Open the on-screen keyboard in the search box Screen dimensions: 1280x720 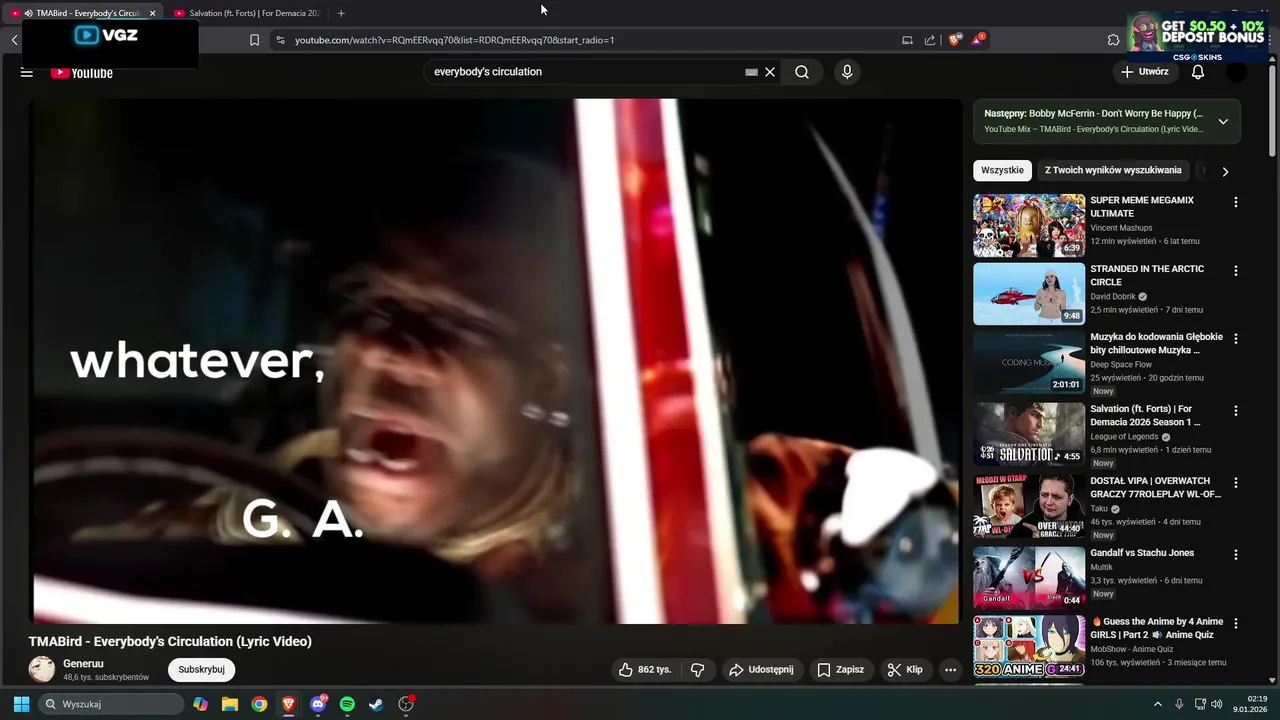click(x=751, y=72)
